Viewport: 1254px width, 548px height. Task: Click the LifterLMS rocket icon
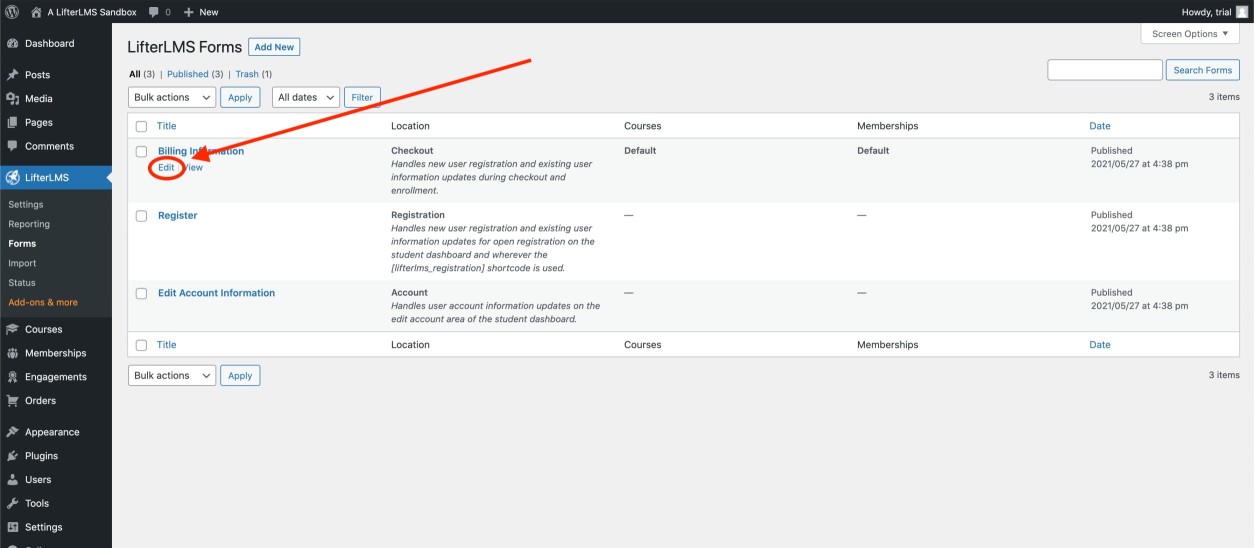coord(12,178)
